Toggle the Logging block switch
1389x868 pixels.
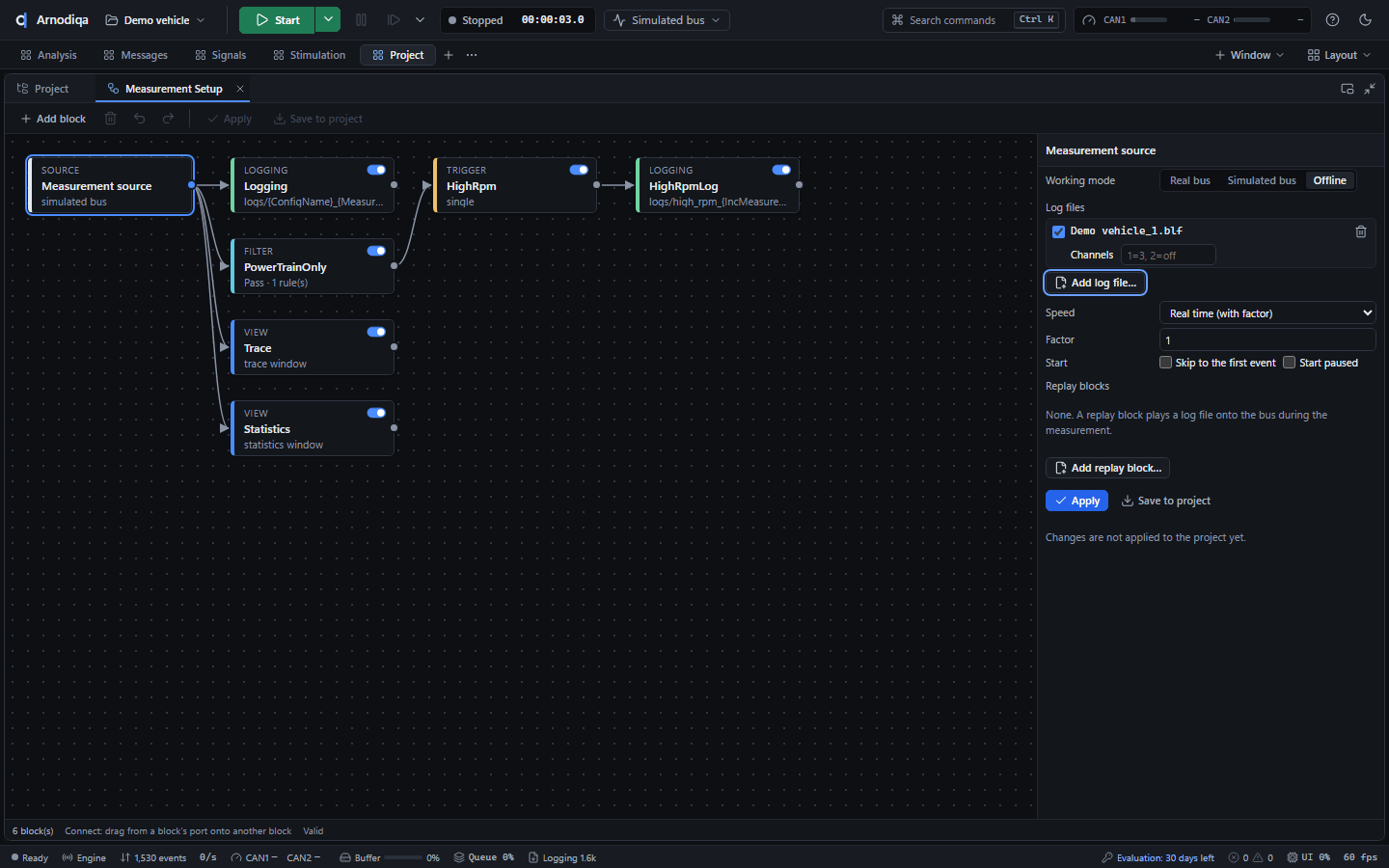pyautogui.click(x=376, y=170)
